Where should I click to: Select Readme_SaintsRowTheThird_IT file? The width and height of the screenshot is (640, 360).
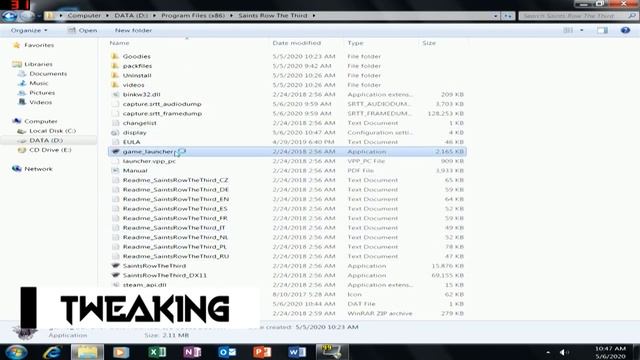pyautogui.click(x=173, y=228)
